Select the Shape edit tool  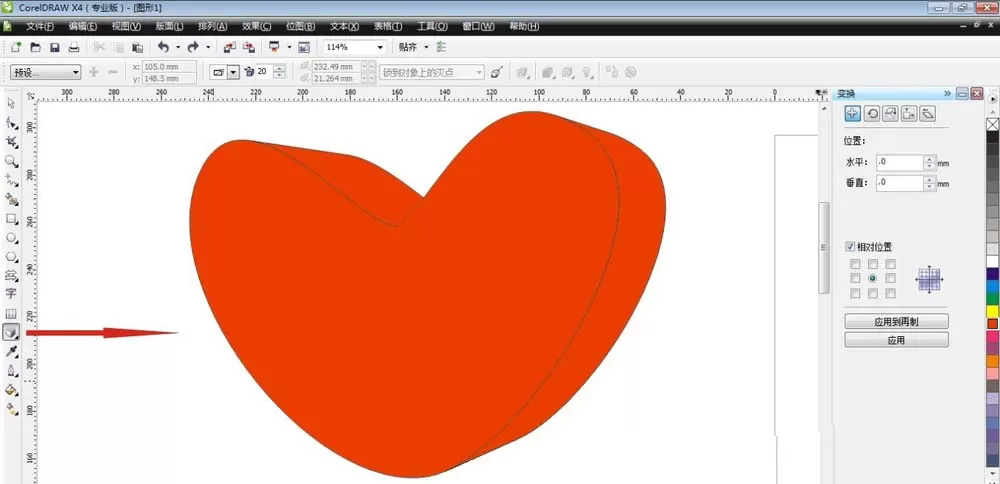(11, 122)
